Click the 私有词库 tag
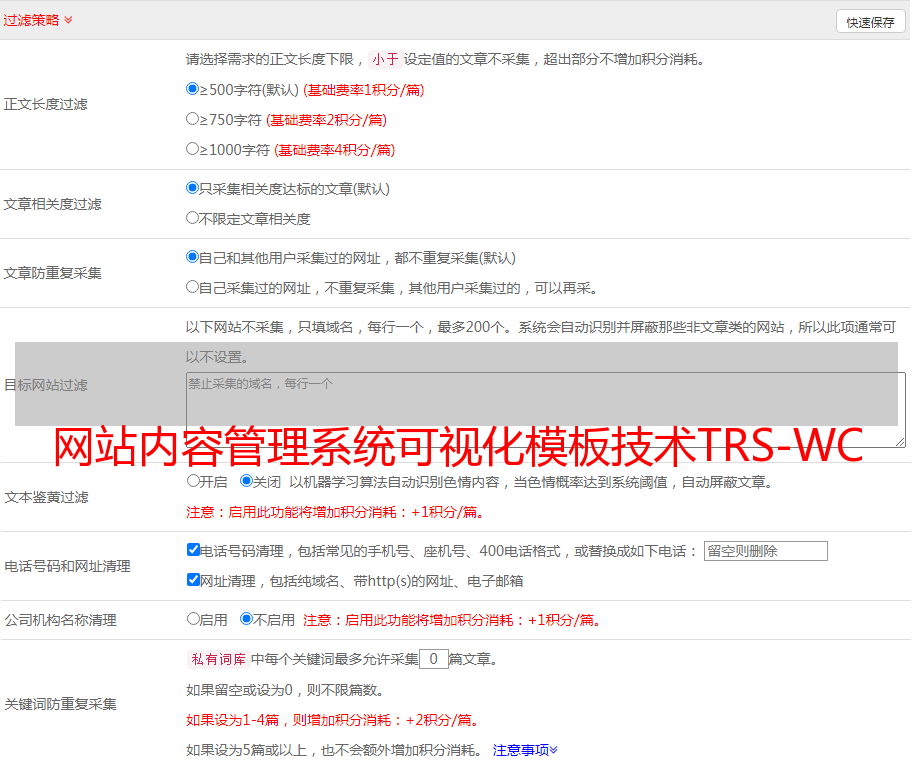 [x=219, y=659]
